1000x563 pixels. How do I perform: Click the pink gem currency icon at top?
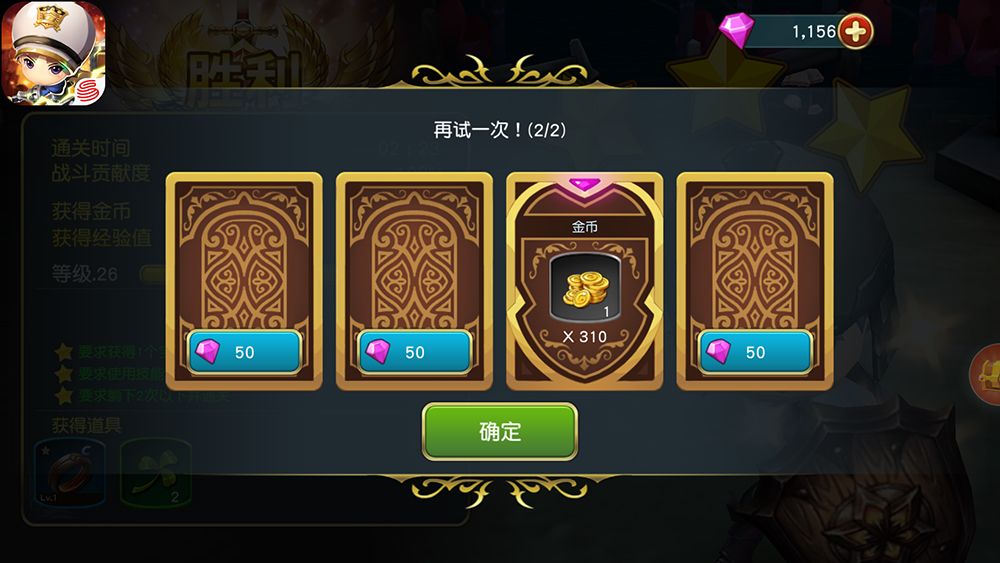tap(737, 31)
